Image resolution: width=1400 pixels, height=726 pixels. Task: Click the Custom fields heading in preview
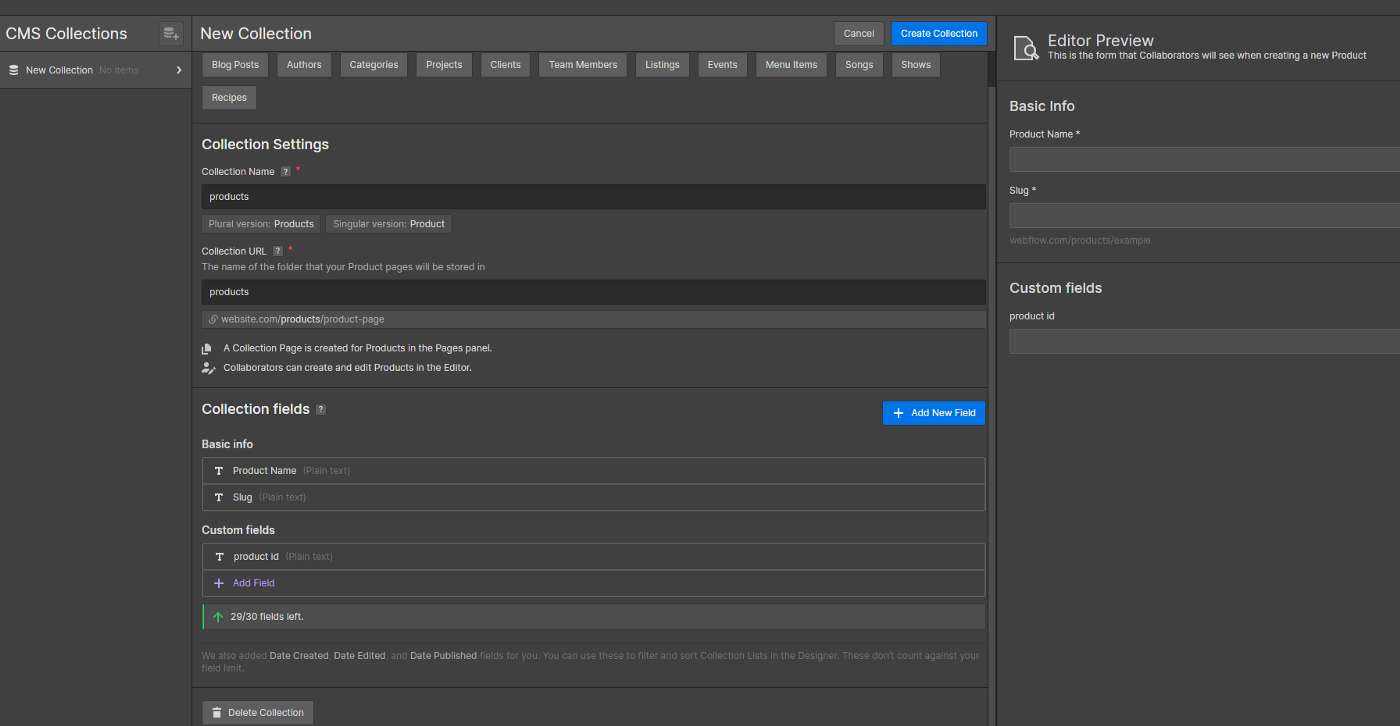pos(1055,288)
